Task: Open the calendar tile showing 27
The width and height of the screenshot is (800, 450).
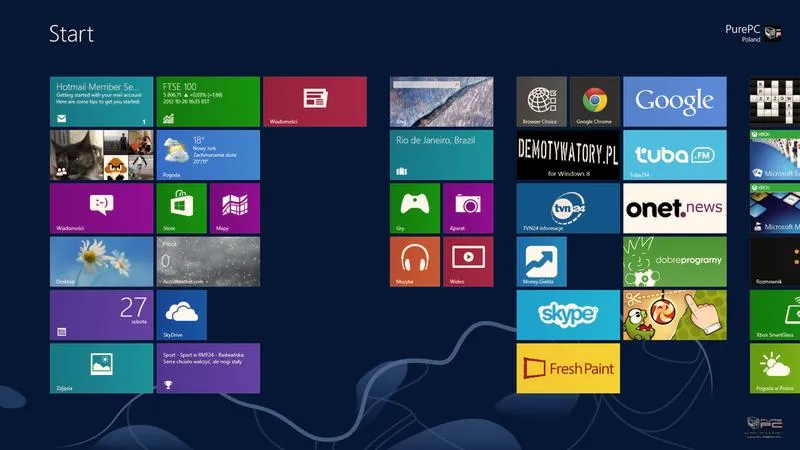Action: point(102,315)
